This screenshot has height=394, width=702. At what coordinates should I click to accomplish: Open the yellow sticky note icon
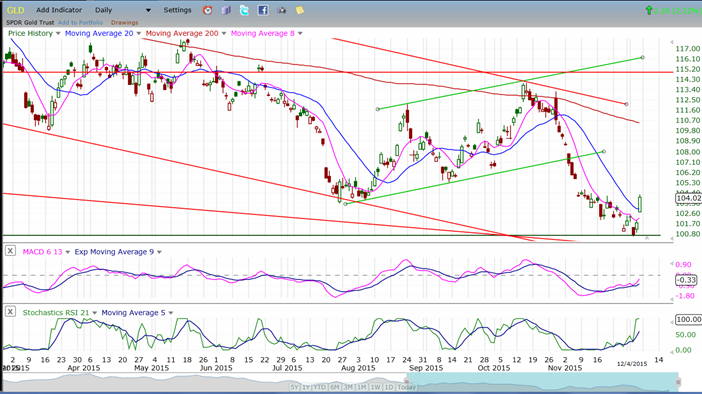pyautogui.click(x=300, y=10)
